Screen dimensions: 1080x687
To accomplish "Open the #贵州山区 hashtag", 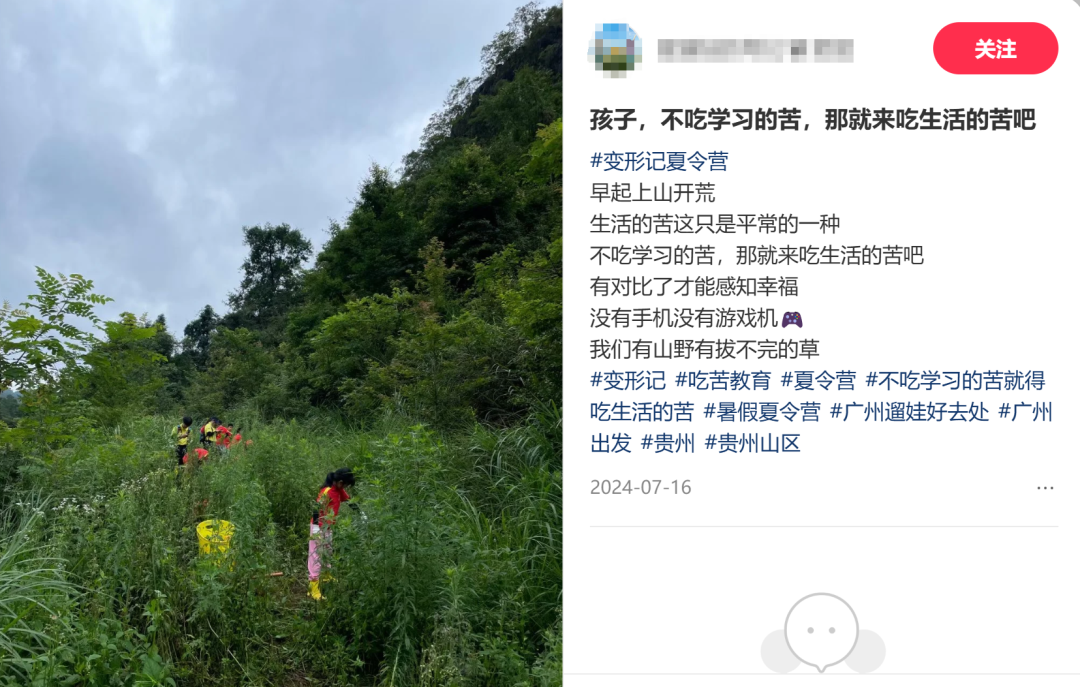I will click(752, 443).
